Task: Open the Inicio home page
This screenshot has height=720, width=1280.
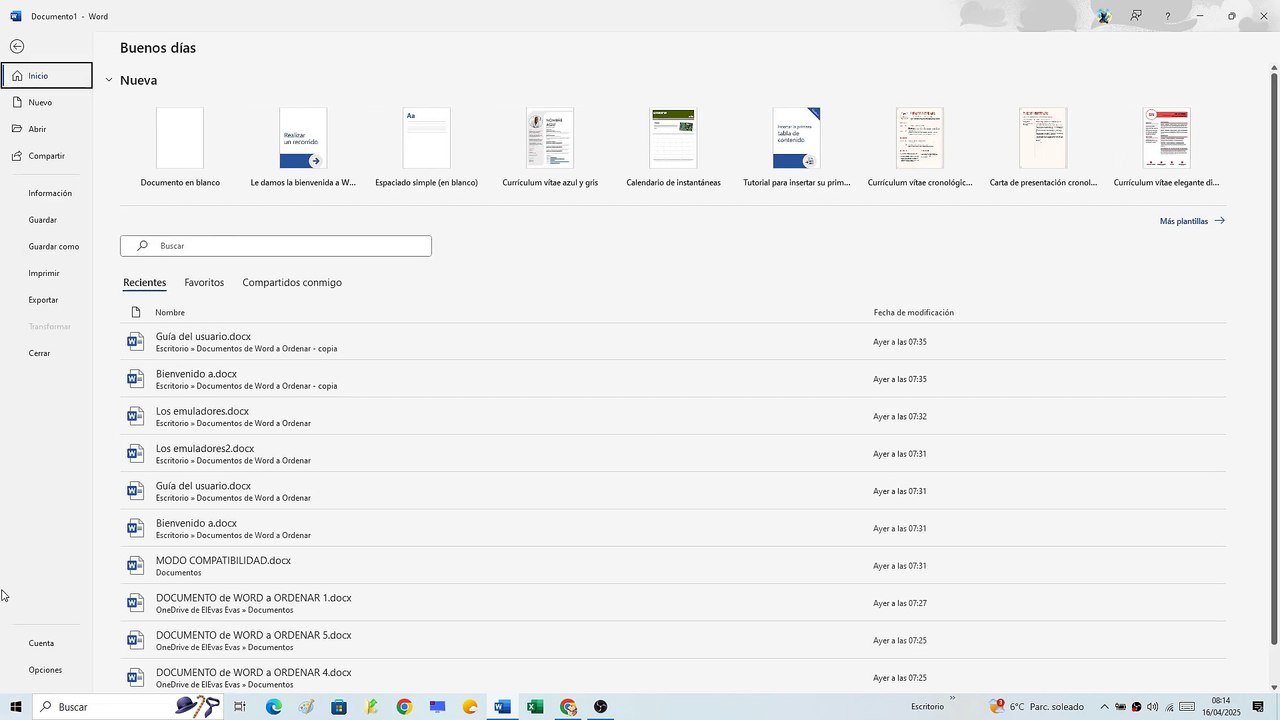Action: pyautogui.click(x=47, y=76)
